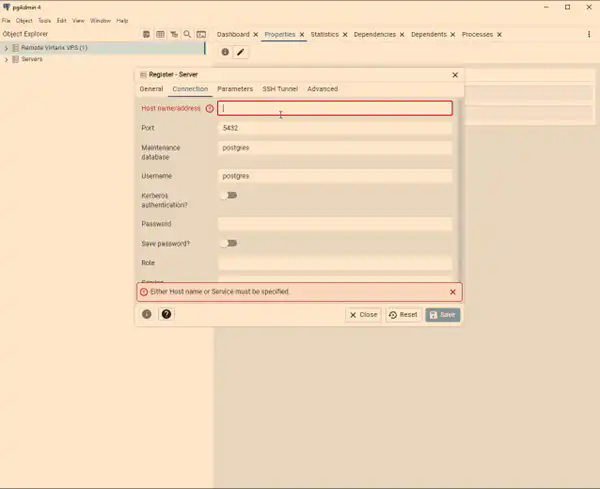Open Search Objects magnifier icon
The image size is (600, 489).
click(187, 34)
